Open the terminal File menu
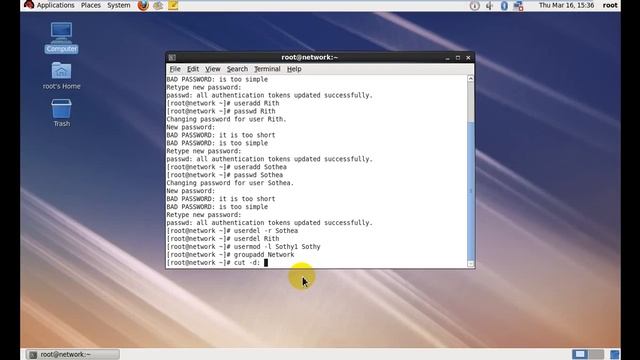Image resolution: width=640 pixels, height=360 pixels. [x=175, y=69]
